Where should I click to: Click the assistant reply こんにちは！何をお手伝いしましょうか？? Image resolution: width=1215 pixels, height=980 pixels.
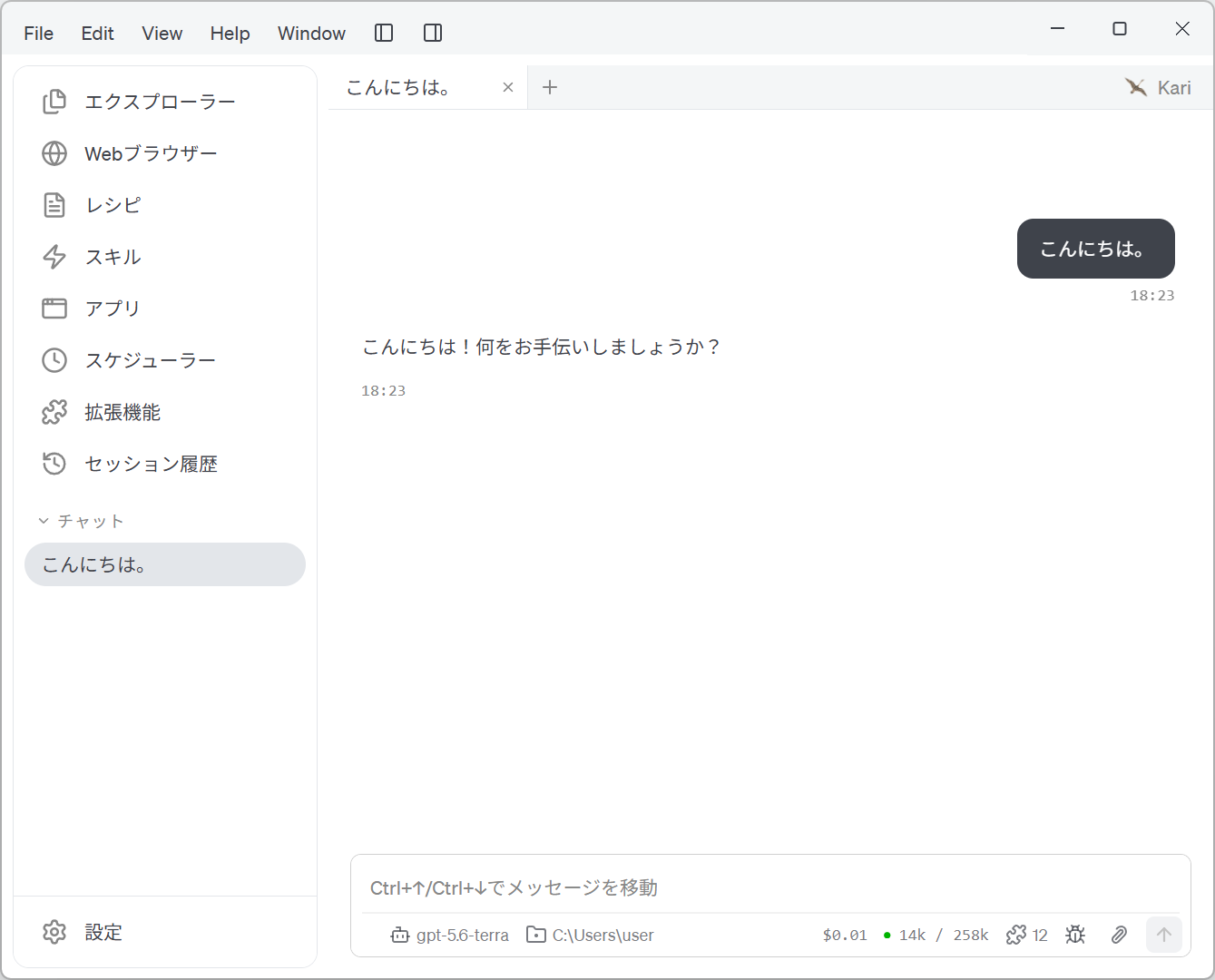click(x=542, y=347)
